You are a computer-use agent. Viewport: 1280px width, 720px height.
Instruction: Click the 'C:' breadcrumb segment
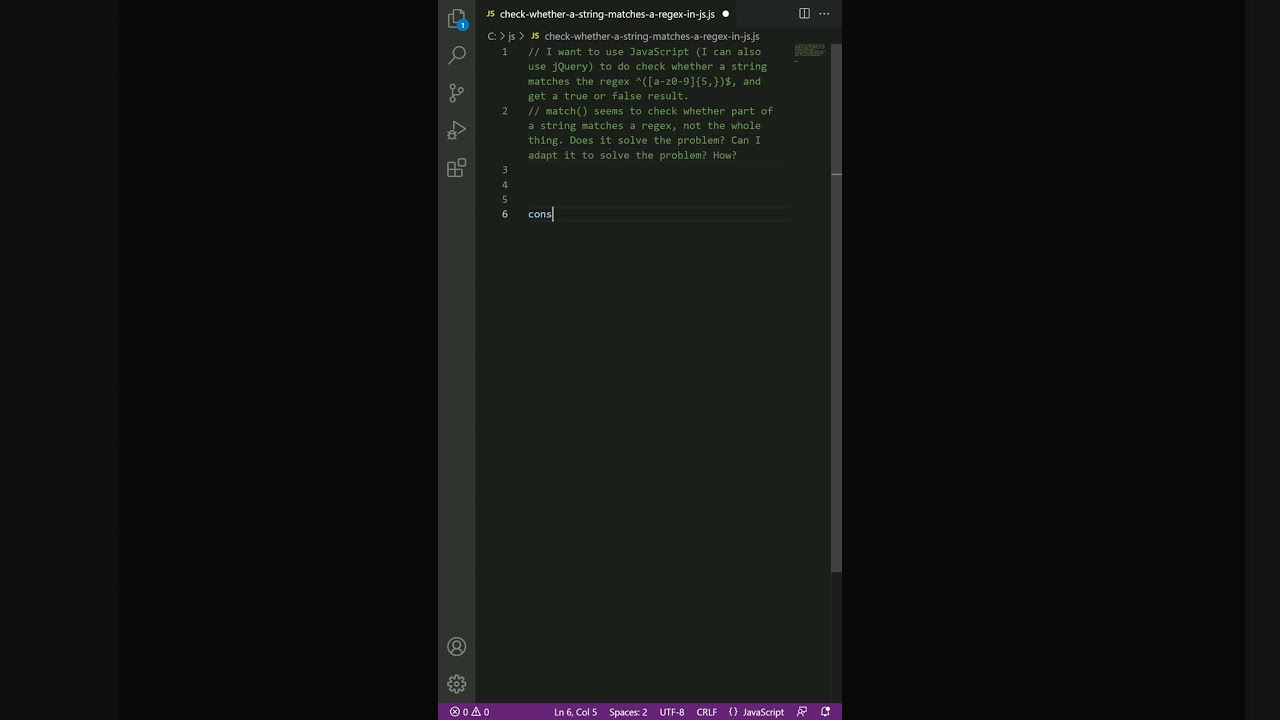pyautogui.click(x=492, y=36)
